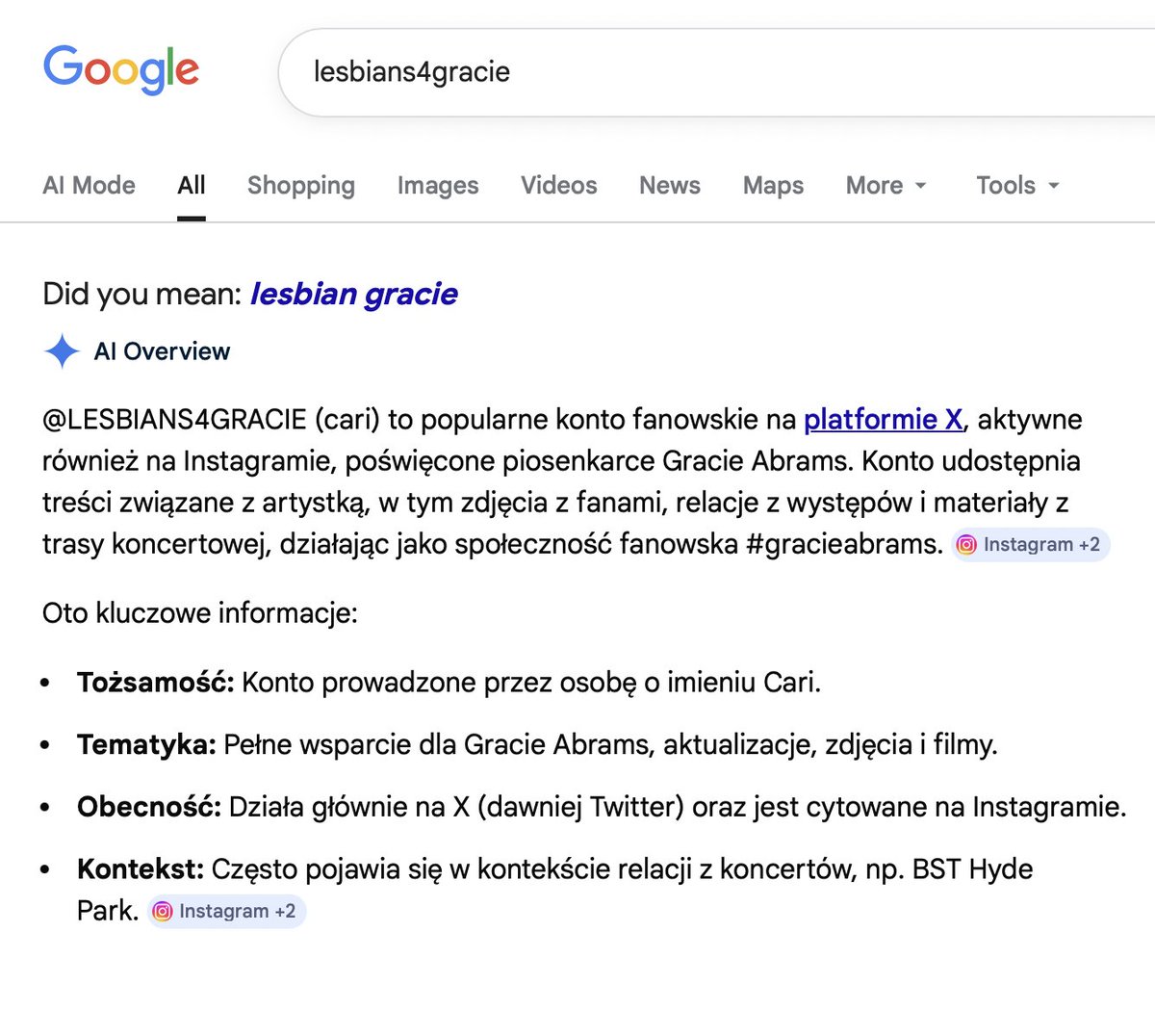Open the Instagram +2 source chip after 'Park.'
1155x1036 pixels.
tap(226, 911)
